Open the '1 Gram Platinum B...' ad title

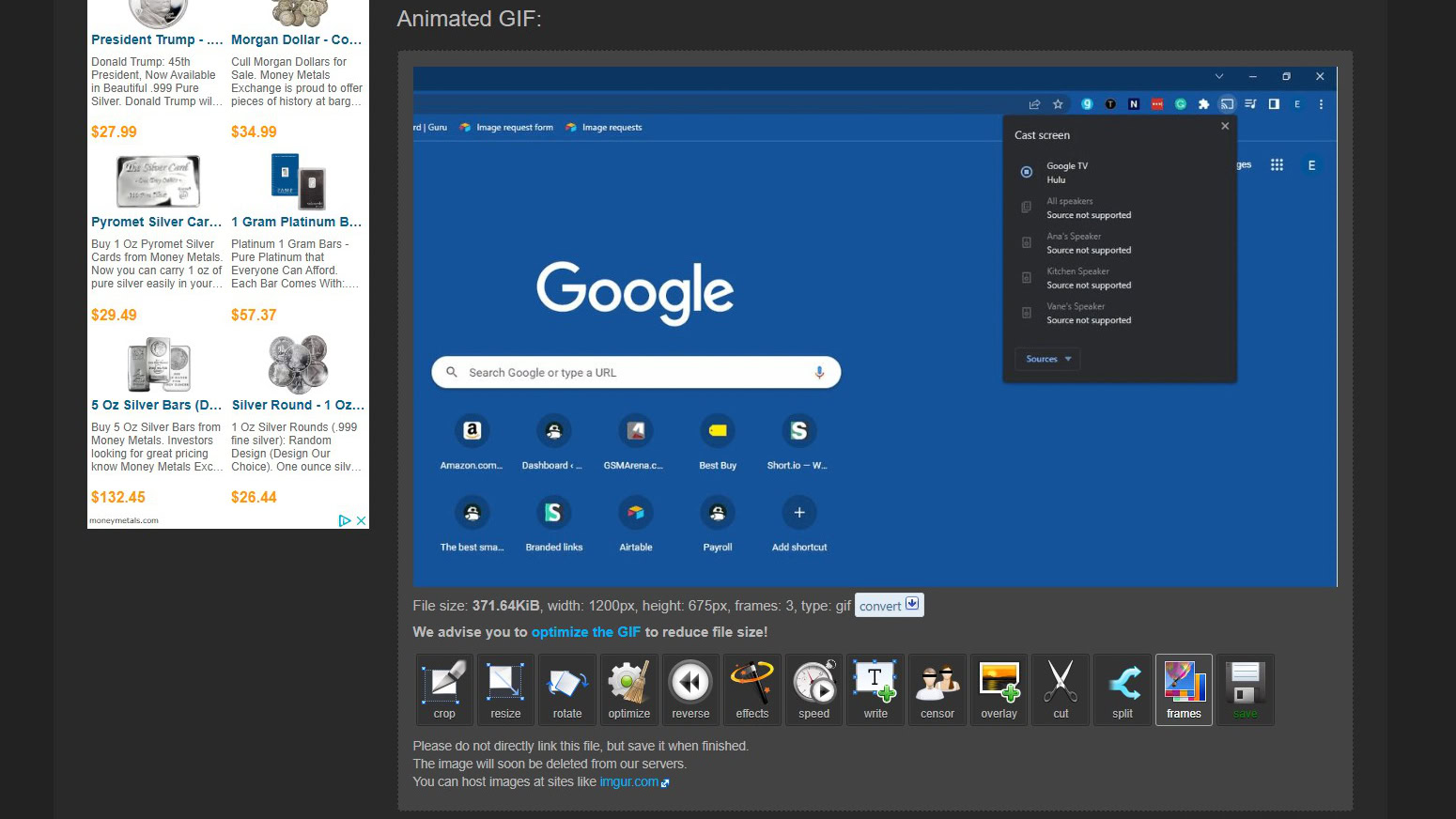297,222
